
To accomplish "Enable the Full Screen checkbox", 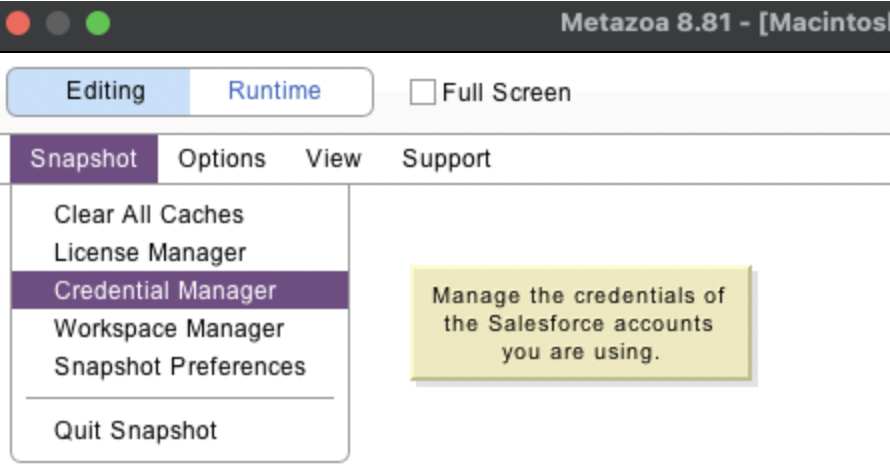I will 423,93.
